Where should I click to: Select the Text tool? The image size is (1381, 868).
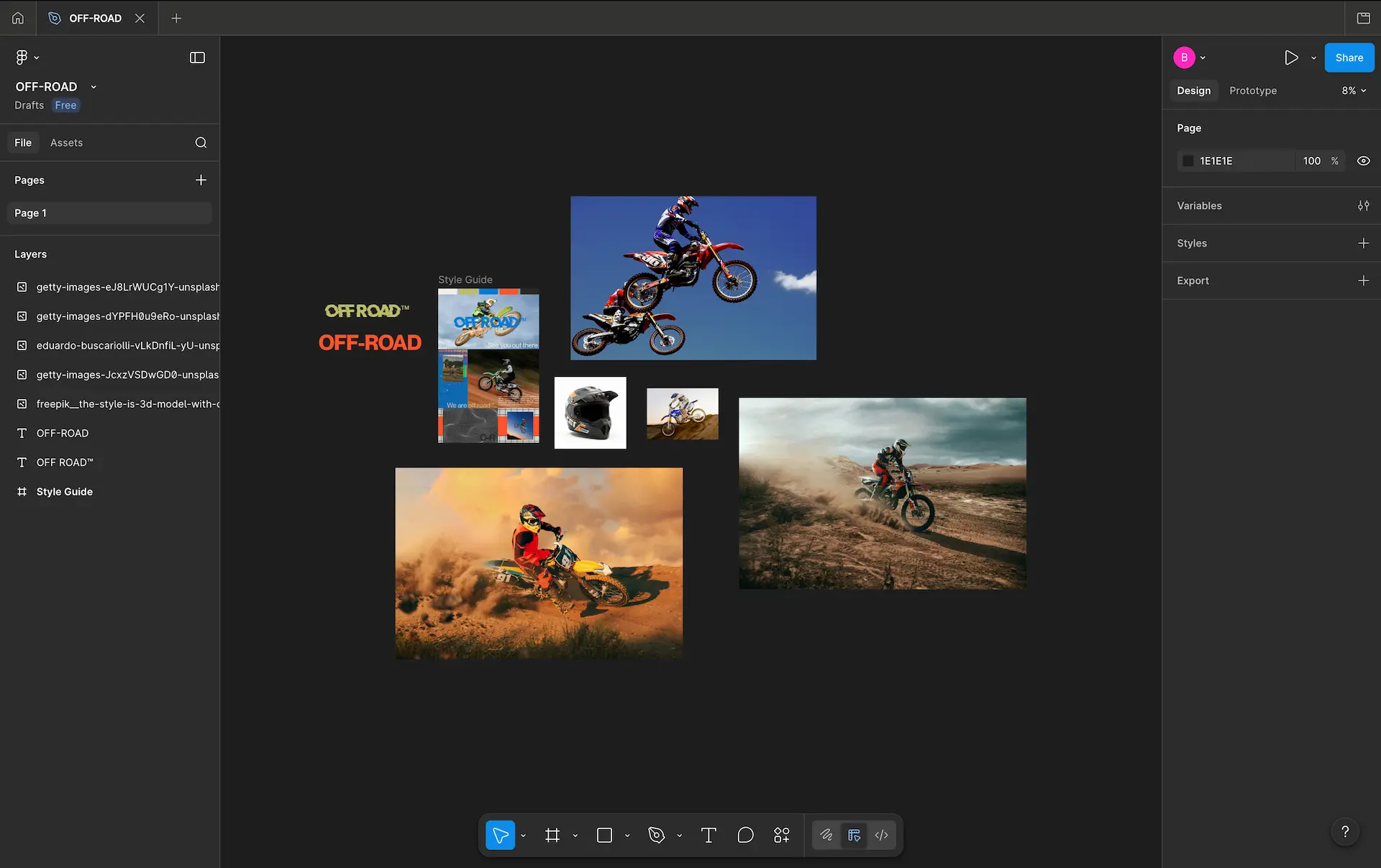click(708, 835)
